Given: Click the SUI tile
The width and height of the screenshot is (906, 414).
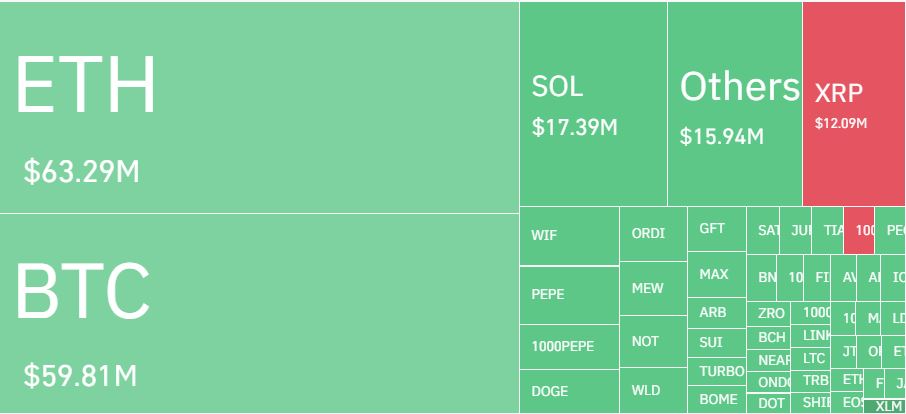Looking at the screenshot, I should (716, 342).
